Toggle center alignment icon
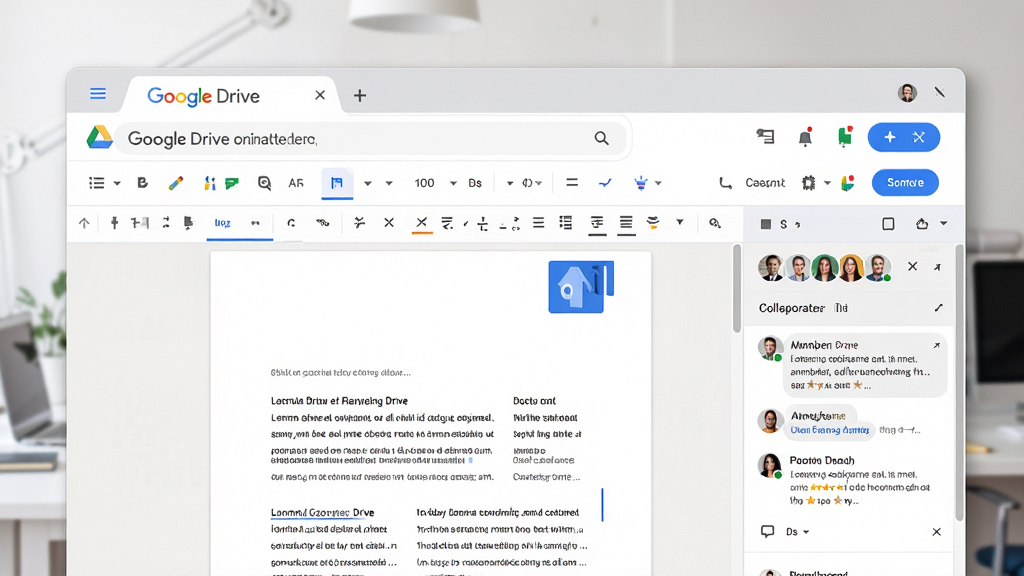Viewport: 1024px width, 576px height. [597, 224]
